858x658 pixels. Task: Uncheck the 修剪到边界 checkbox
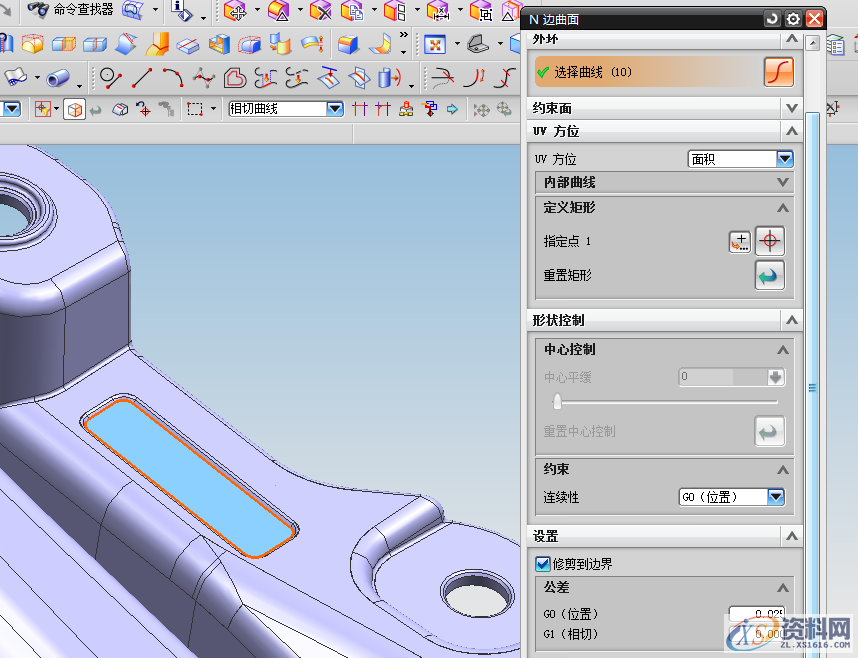click(540, 563)
